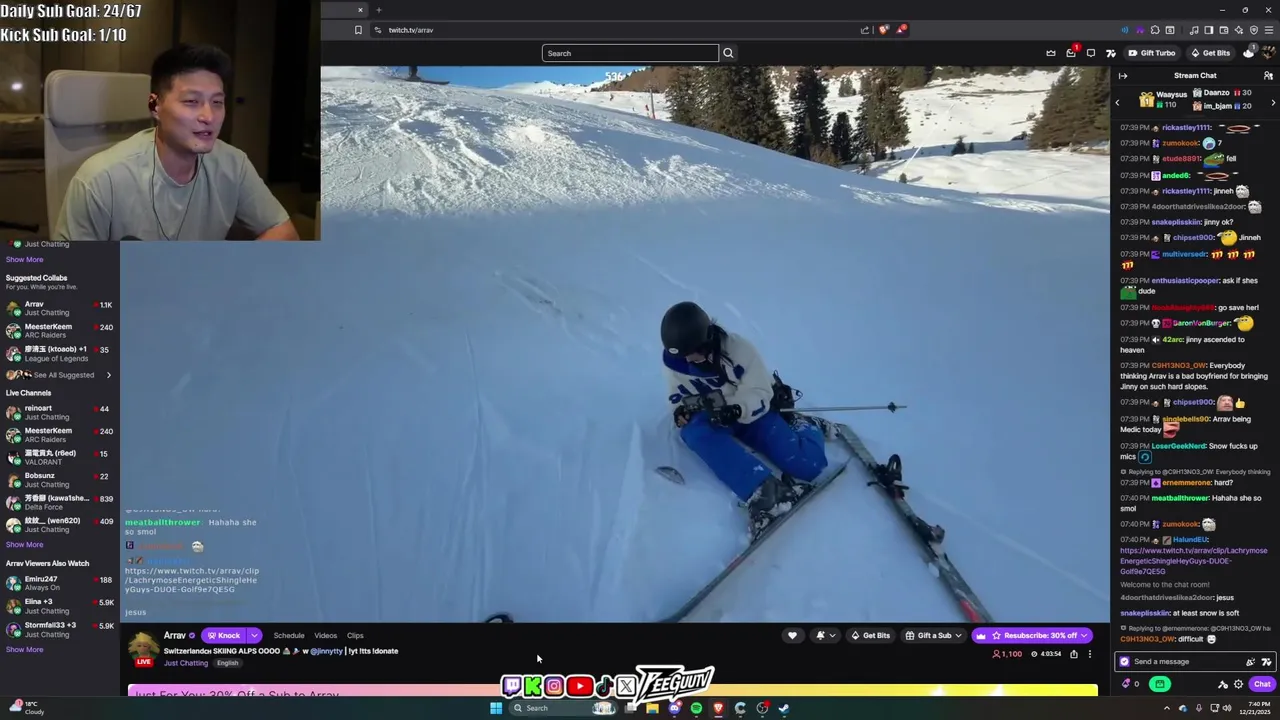Viewport: 1280px width, 720px height.
Task: Open the notification bell dropdown
Action: tap(825, 635)
